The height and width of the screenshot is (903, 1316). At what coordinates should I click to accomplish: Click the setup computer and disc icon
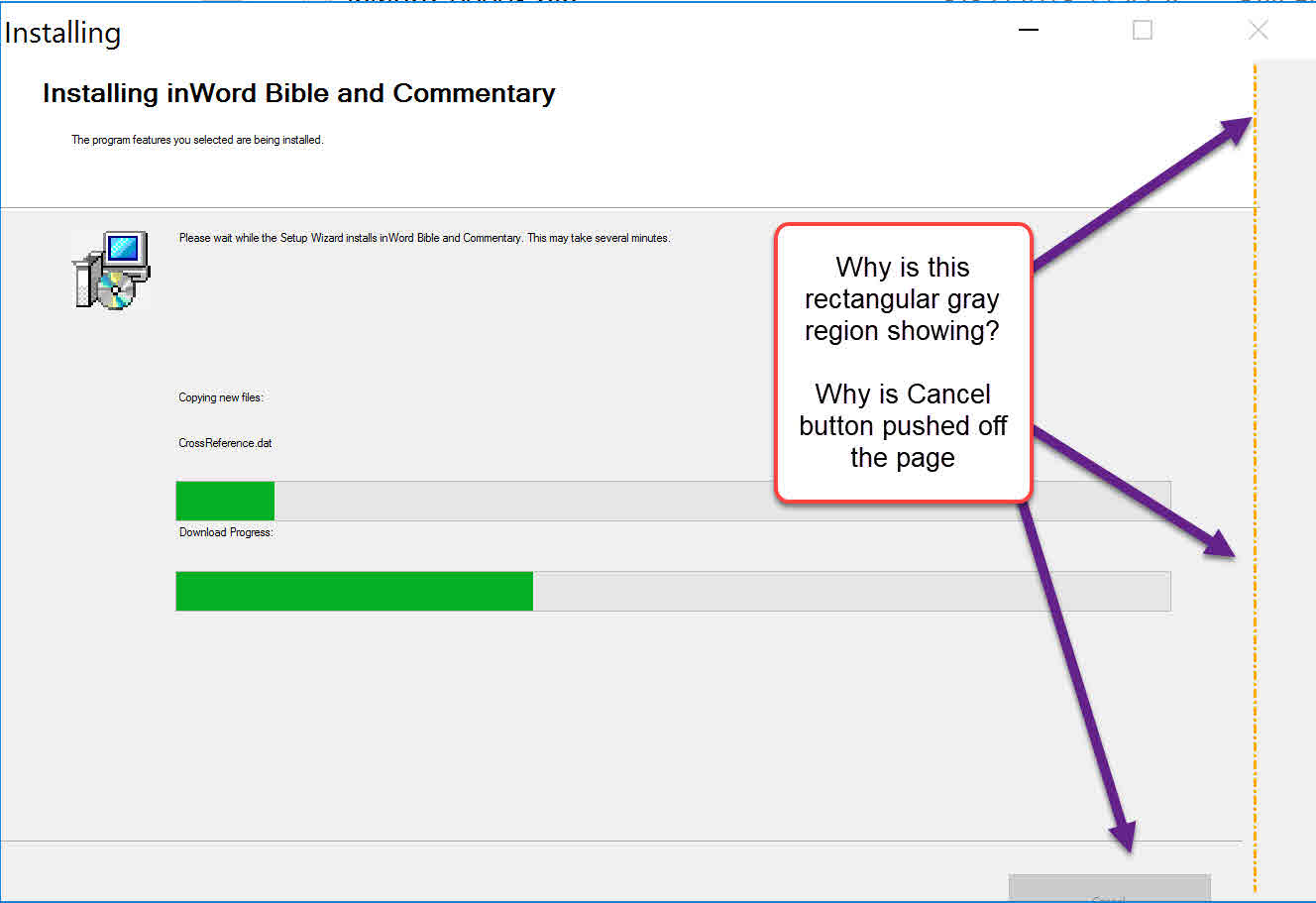tap(111, 271)
